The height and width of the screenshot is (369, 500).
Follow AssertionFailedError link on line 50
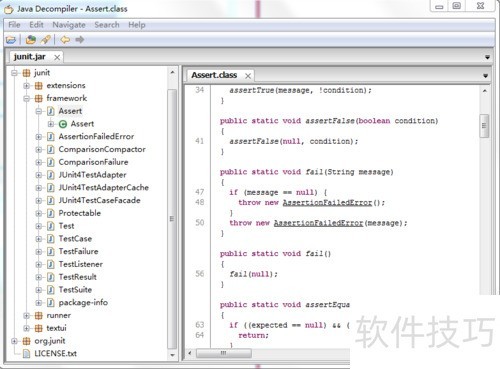[318, 223]
